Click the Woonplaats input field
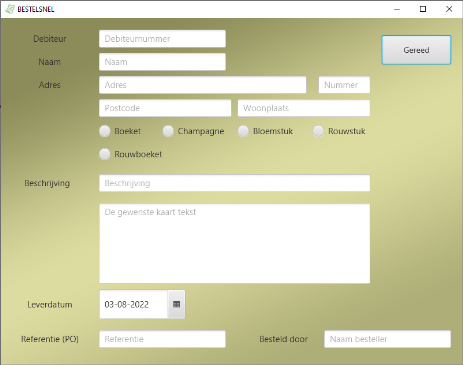Image resolution: width=463 pixels, height=365 pixels. coord(304,108)
